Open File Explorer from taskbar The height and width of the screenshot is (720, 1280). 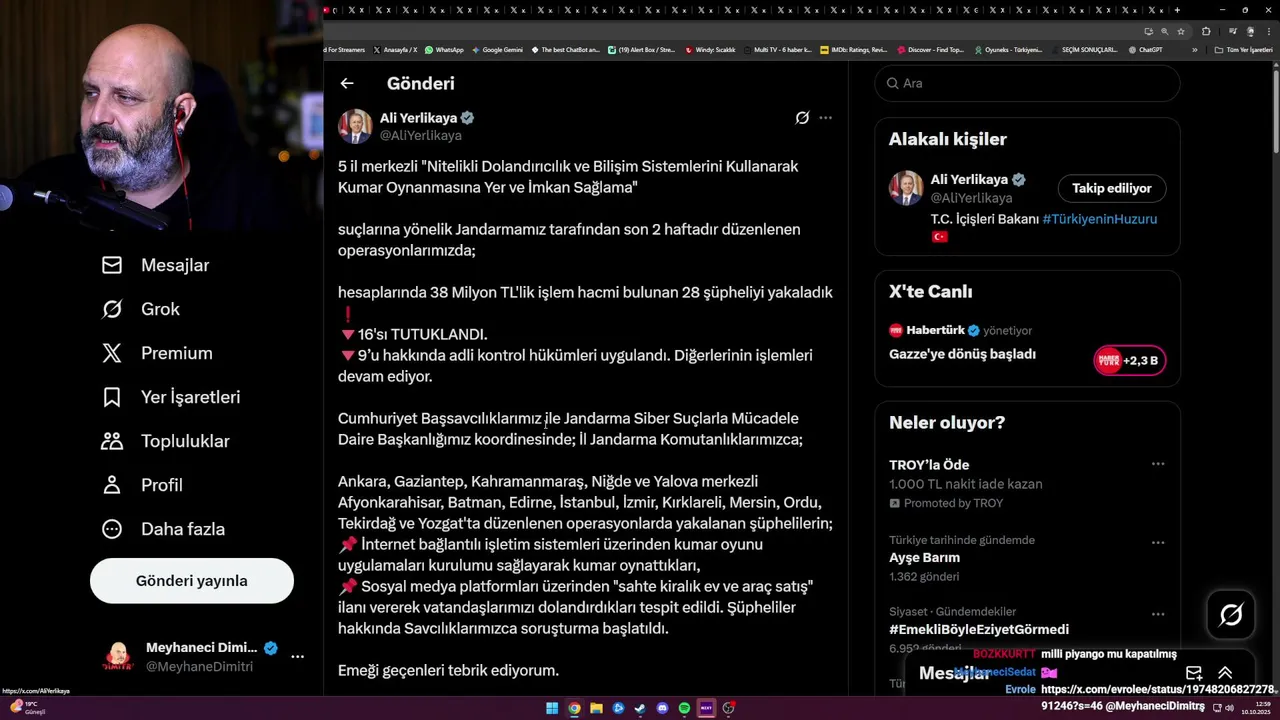(596, 708)
